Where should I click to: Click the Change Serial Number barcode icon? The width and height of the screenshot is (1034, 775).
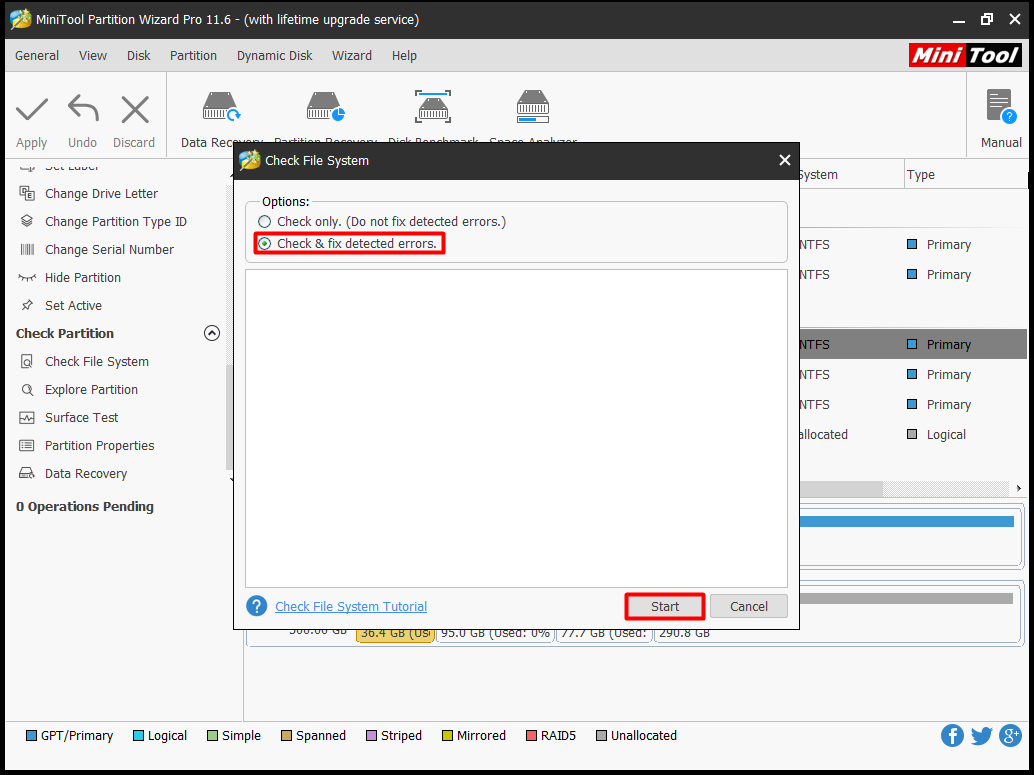27,249
